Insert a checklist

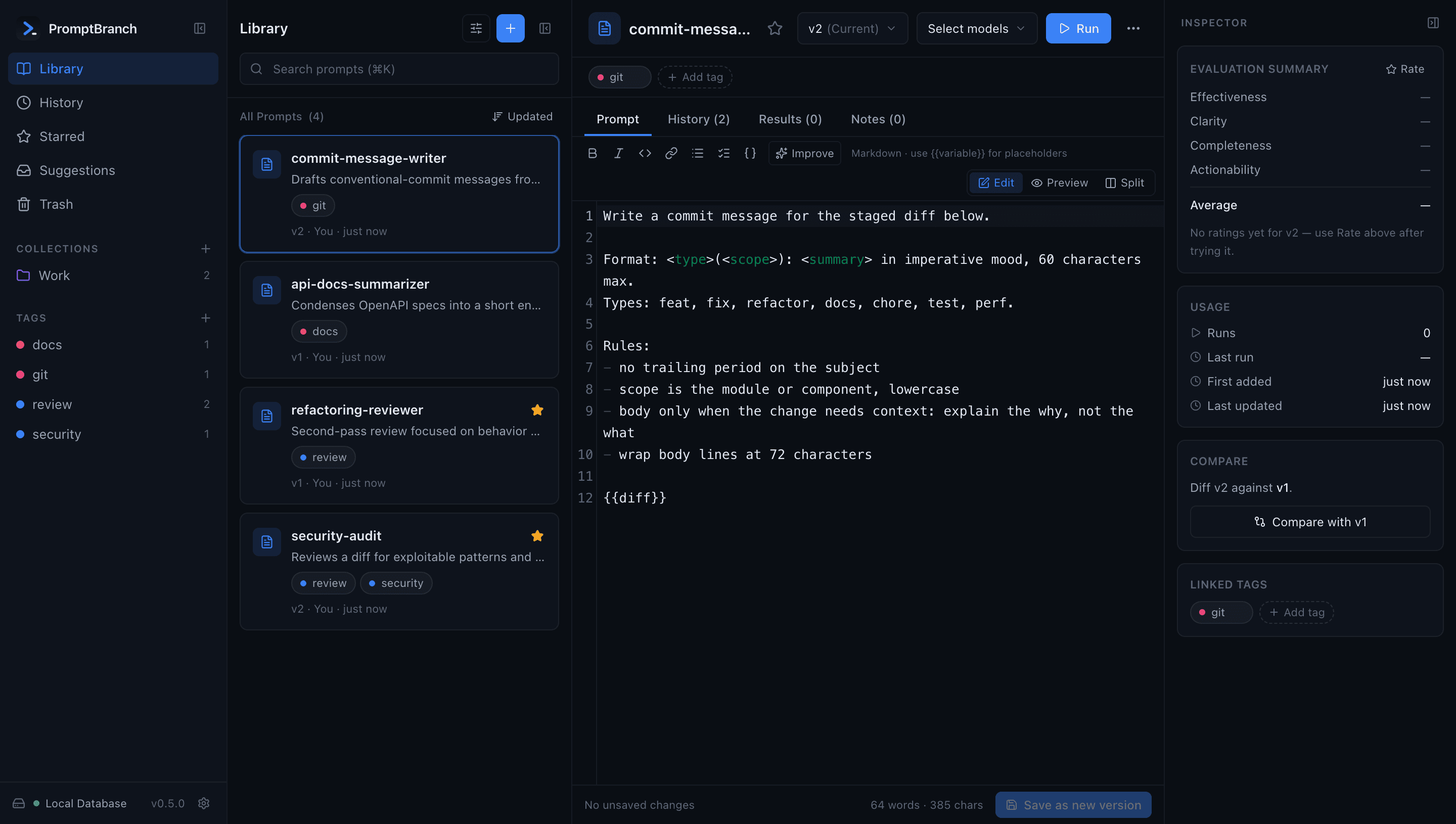tap(724, 153)
